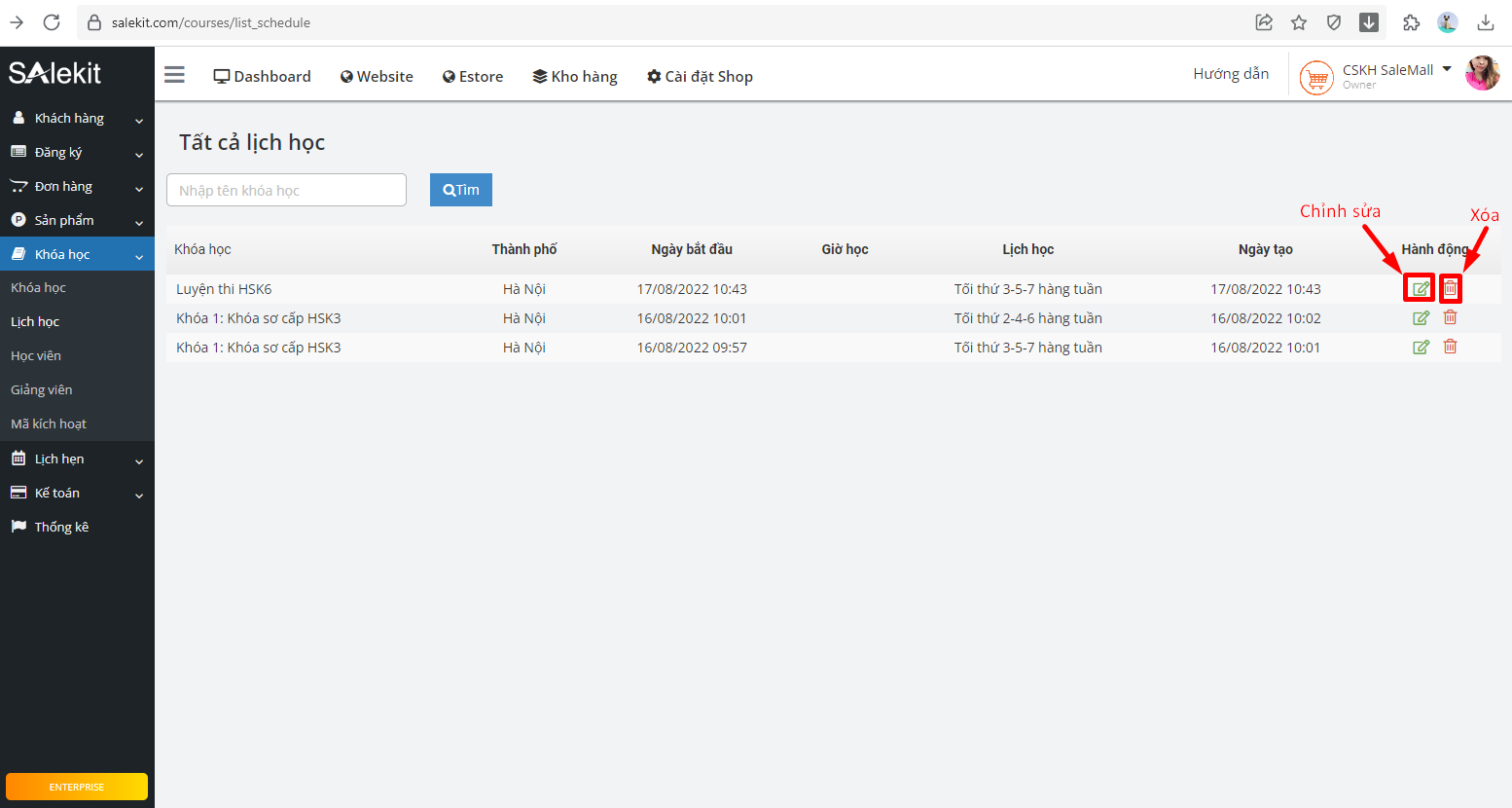Delete the Luyện thi HSK6 schedule
1512x808 pixels.
pyautogui.click(x=1450, y=288)
